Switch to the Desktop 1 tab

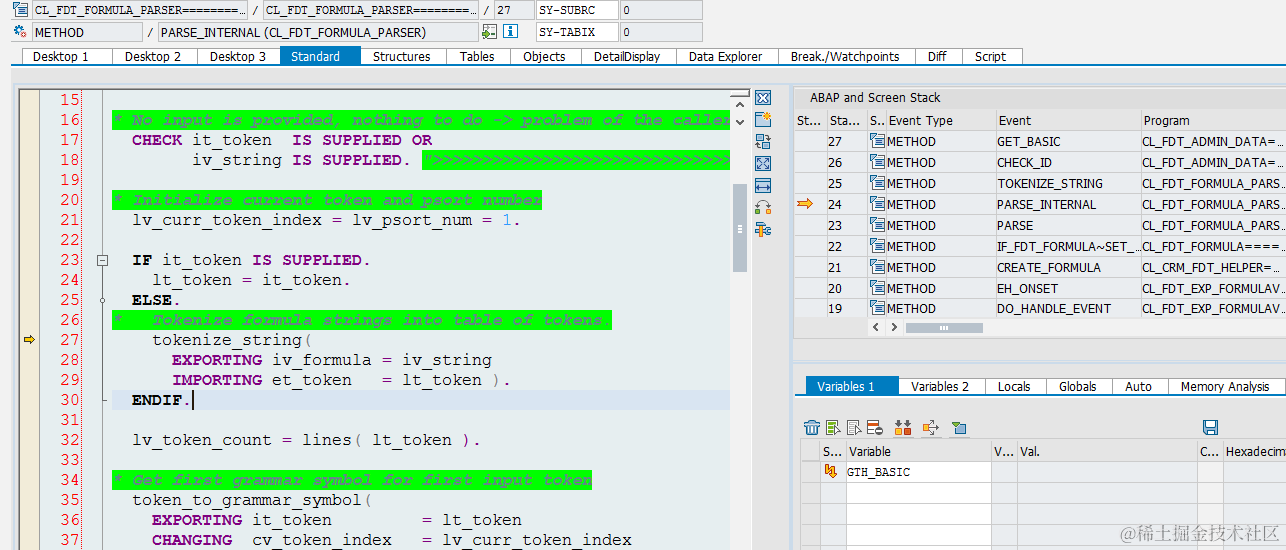coord(60,56)
